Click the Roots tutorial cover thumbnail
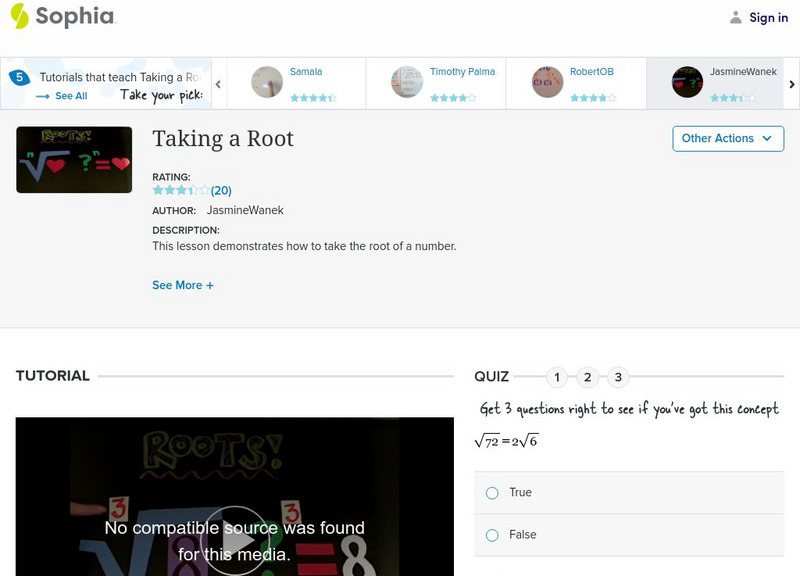 pos(74,160)
